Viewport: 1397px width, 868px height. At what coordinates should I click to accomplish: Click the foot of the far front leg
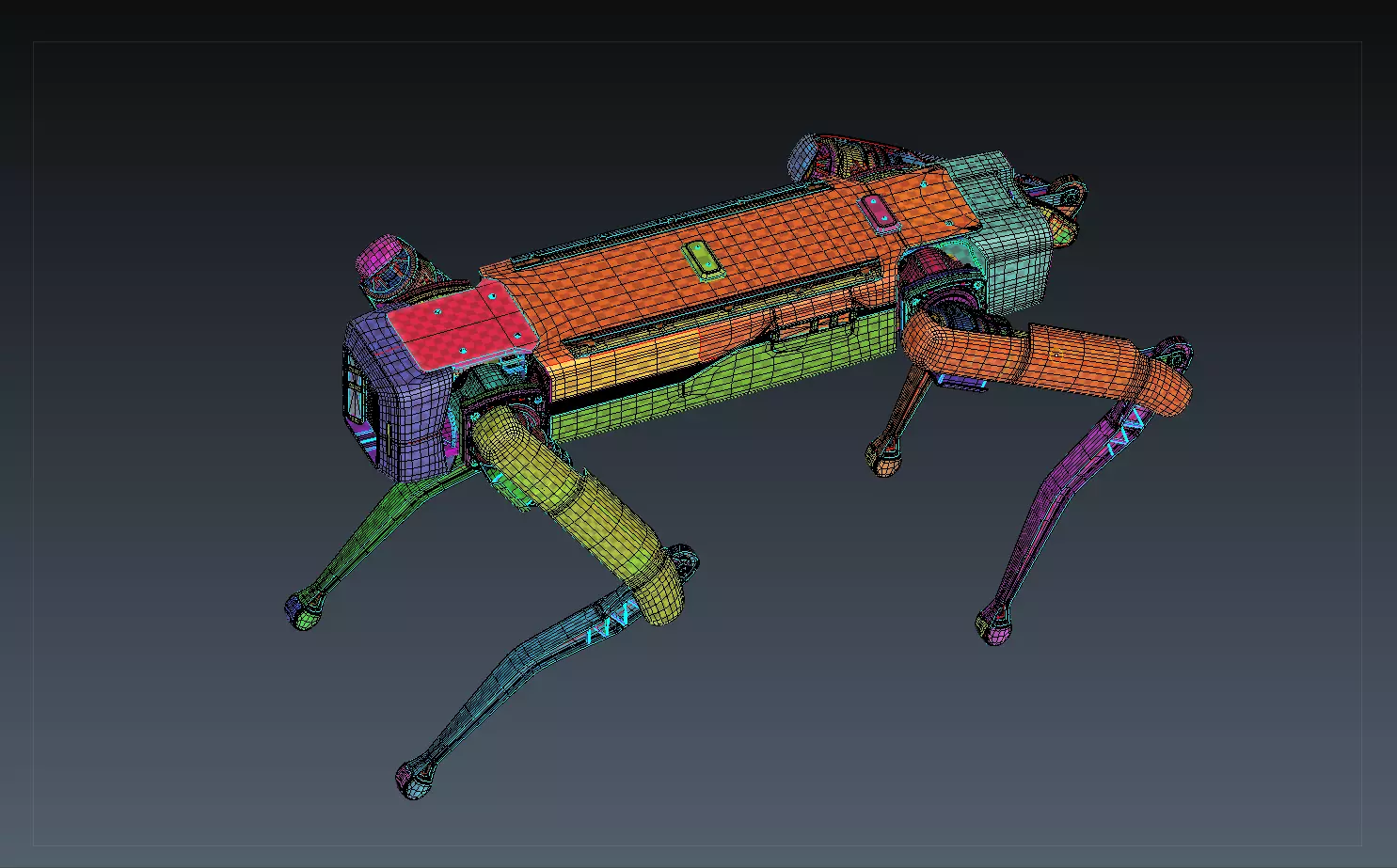click(303, 610)
